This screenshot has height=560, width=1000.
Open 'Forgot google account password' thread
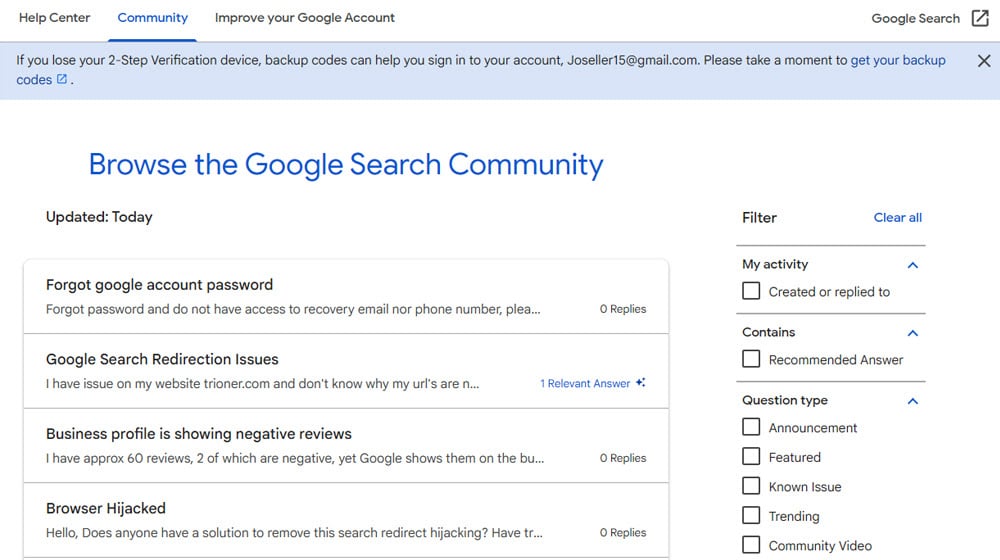pyautogui.click(x=159, y=285)
